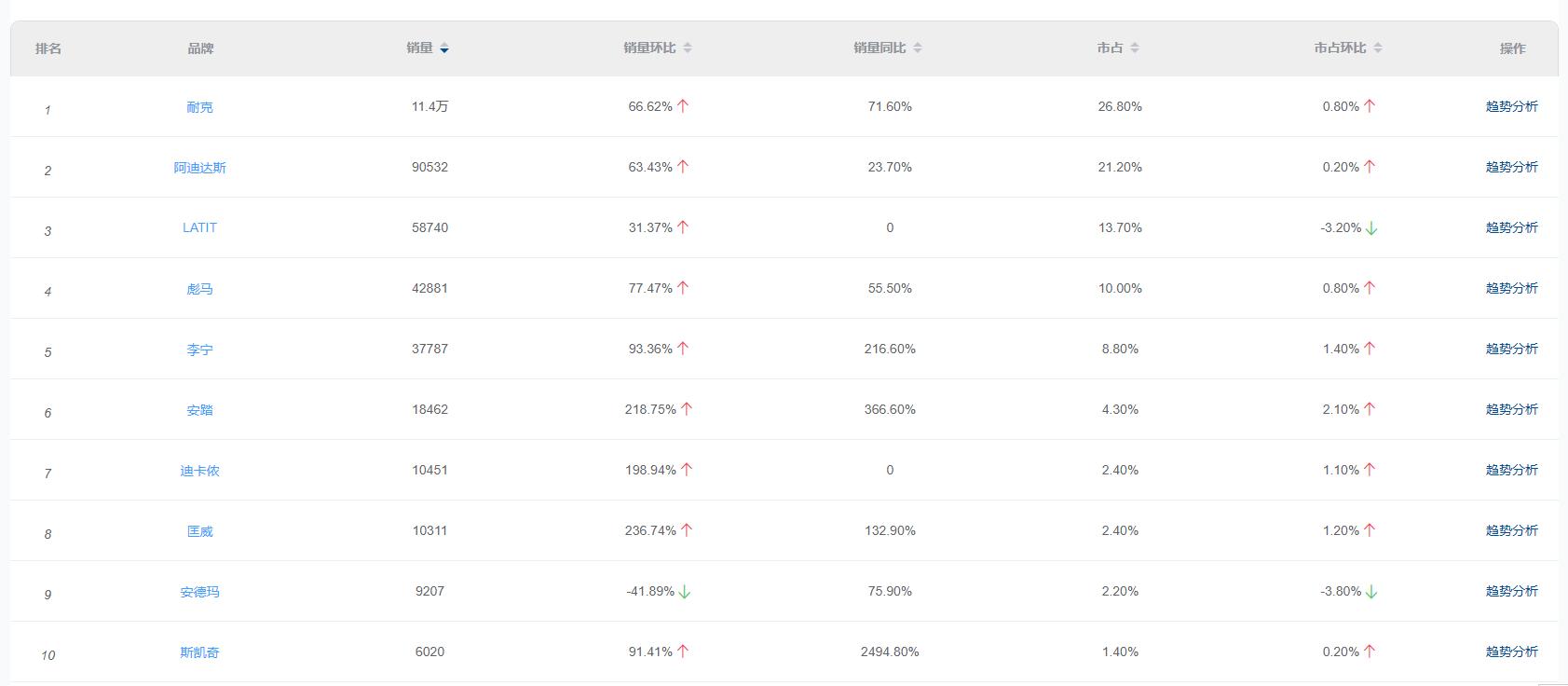Select the 安踏 brand link
Screen dimensions: 1568x686
click(x=199, y=410)
